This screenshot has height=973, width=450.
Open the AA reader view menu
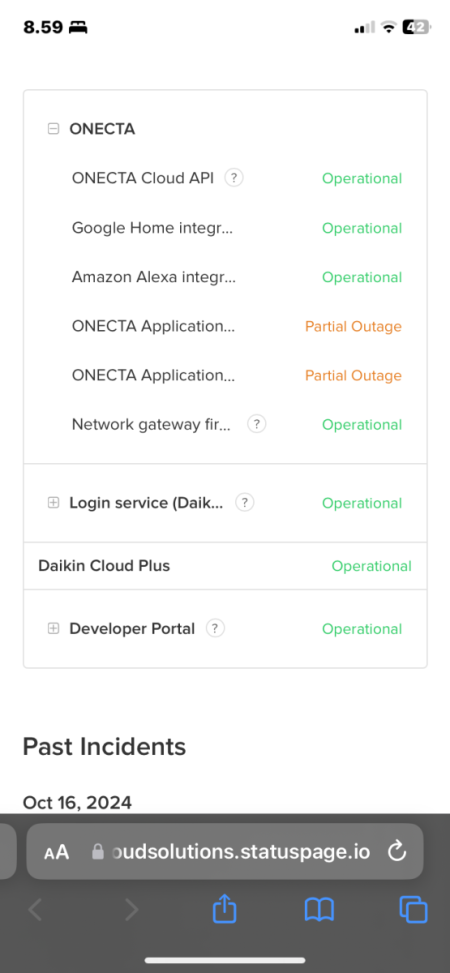(56, 853)
